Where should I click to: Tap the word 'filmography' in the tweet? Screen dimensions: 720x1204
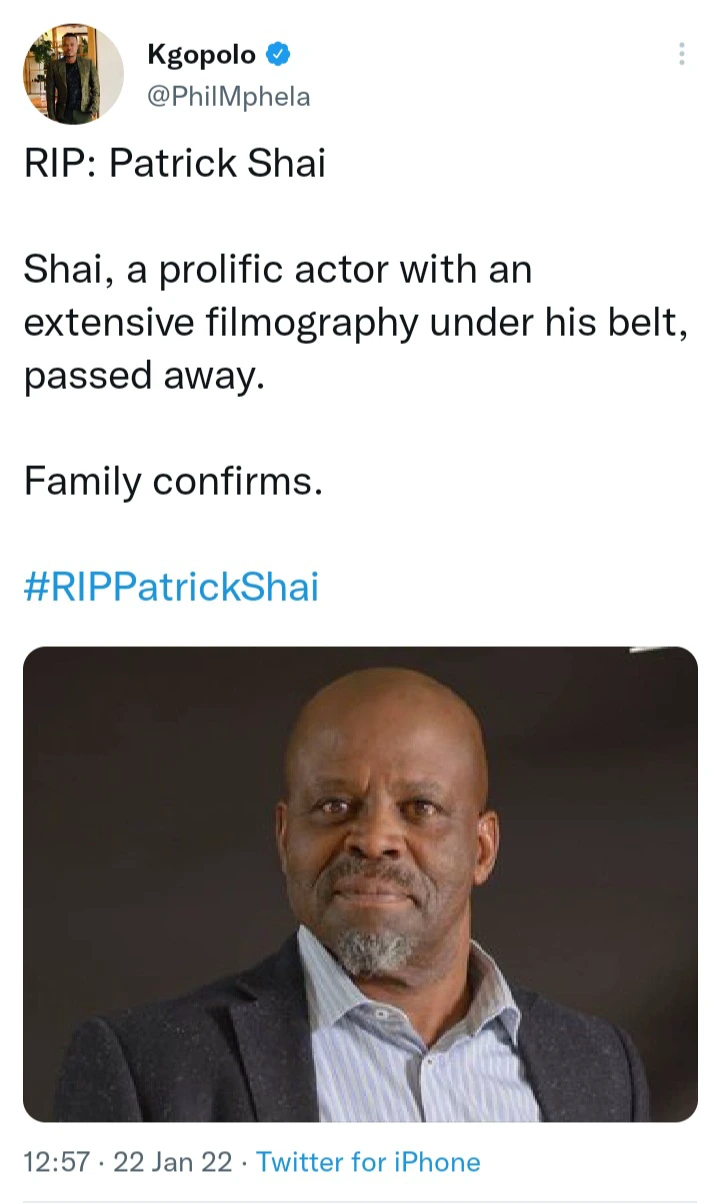(x=308, y=325)
